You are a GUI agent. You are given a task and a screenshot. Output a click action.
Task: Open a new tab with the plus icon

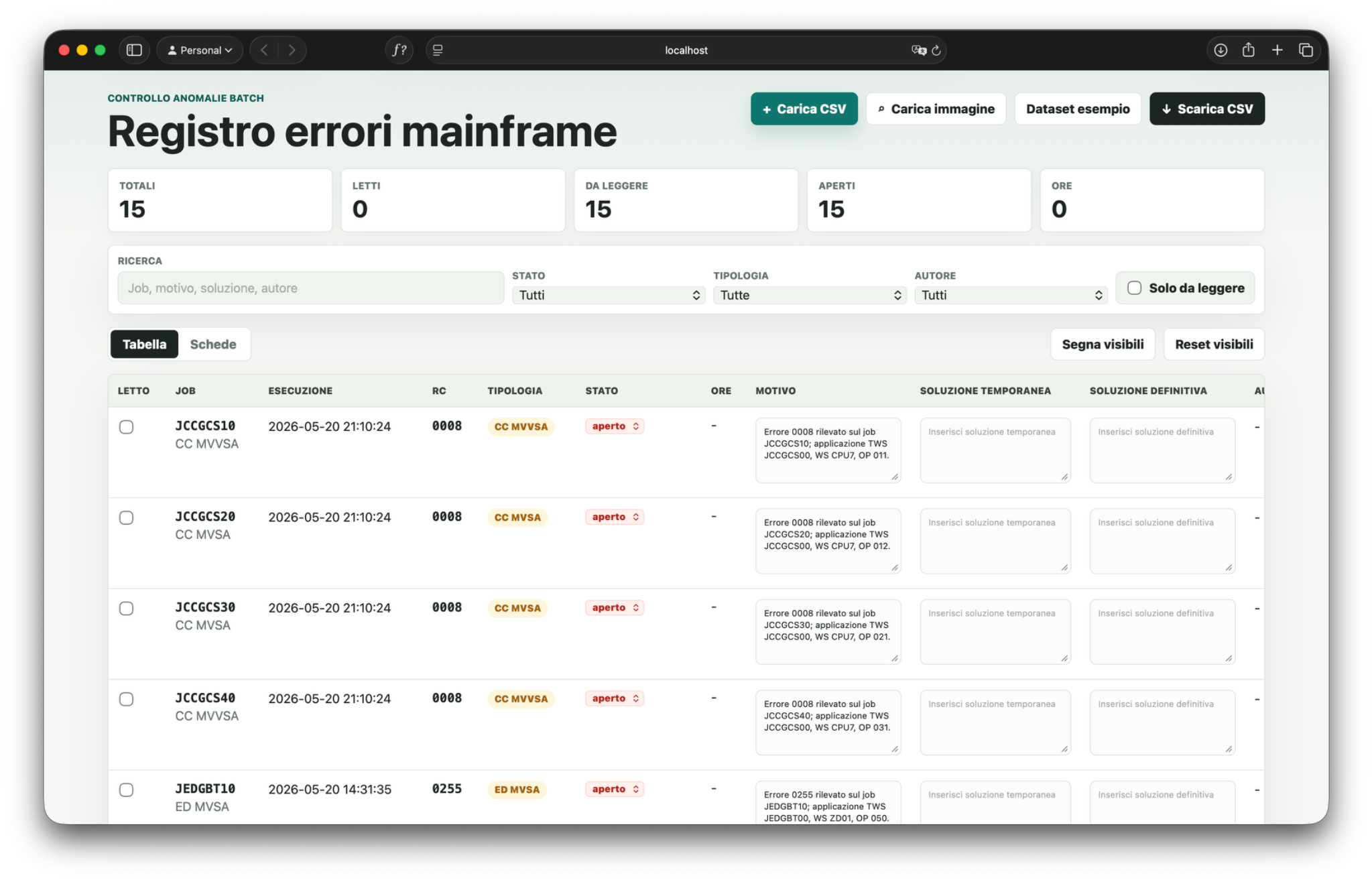[x=1277, y=50]
